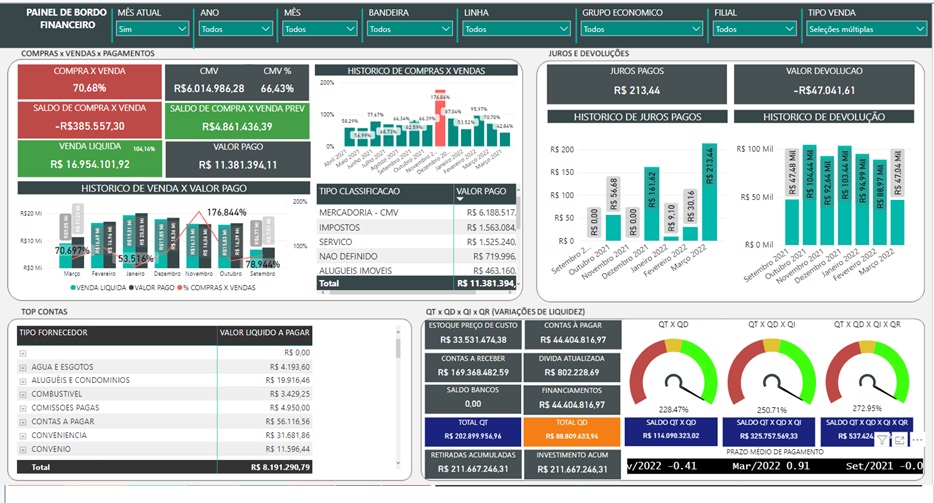Screen dimensions: 934x503
Task: Click the sort arrow under VALOR PAGO header
Action: (459, 199)
